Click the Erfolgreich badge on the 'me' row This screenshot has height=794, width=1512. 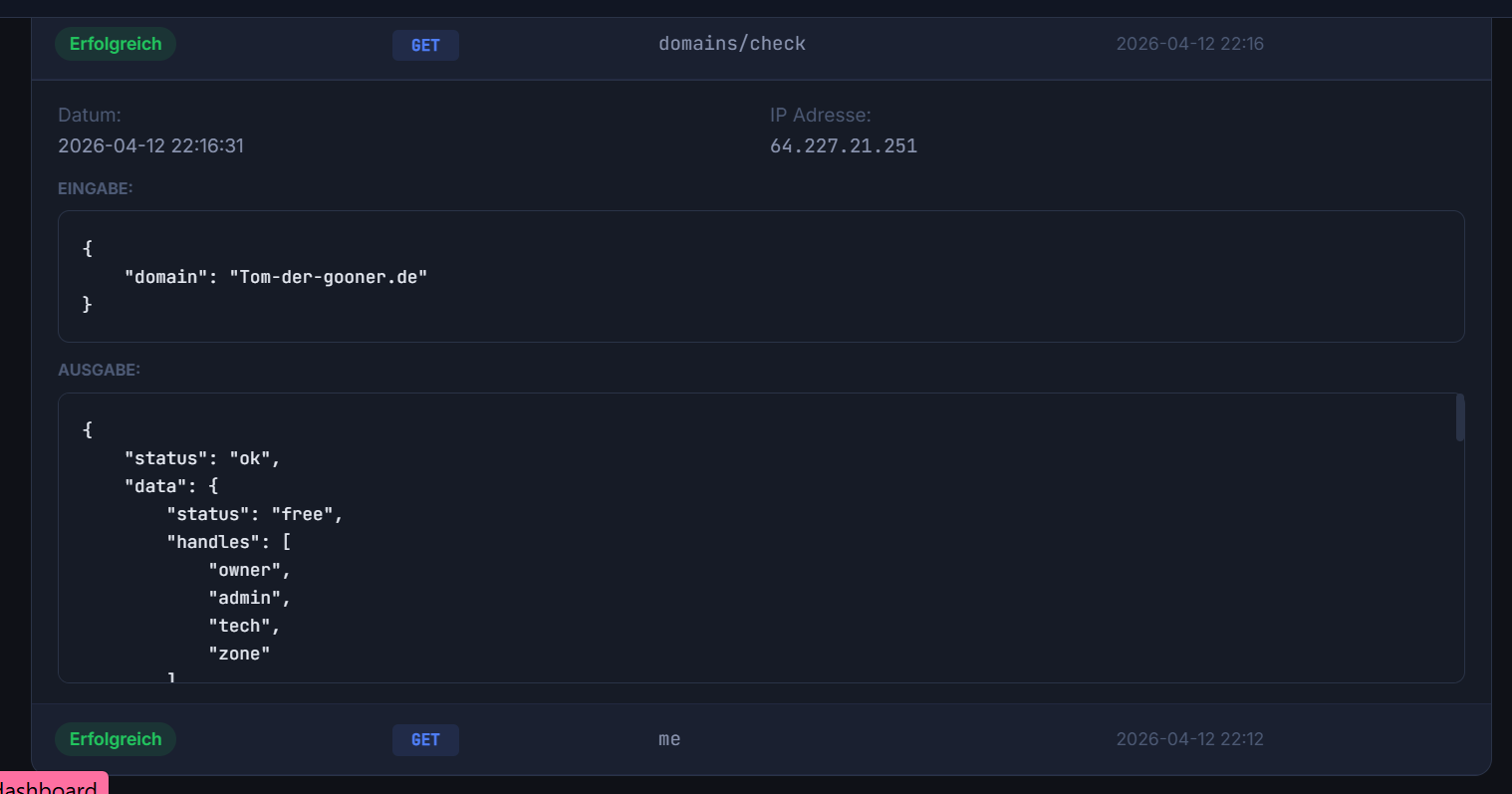pos(116,739)
